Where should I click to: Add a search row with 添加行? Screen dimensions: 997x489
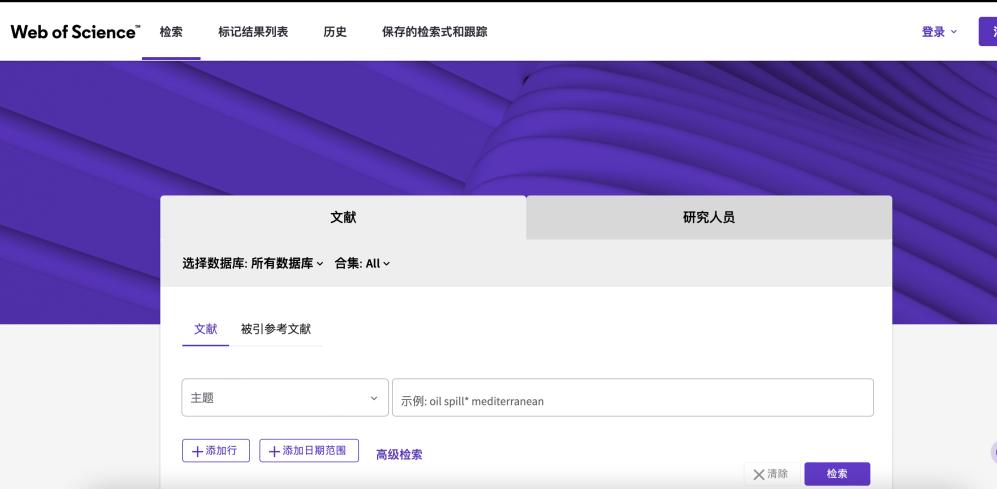[x=216, y=451]
